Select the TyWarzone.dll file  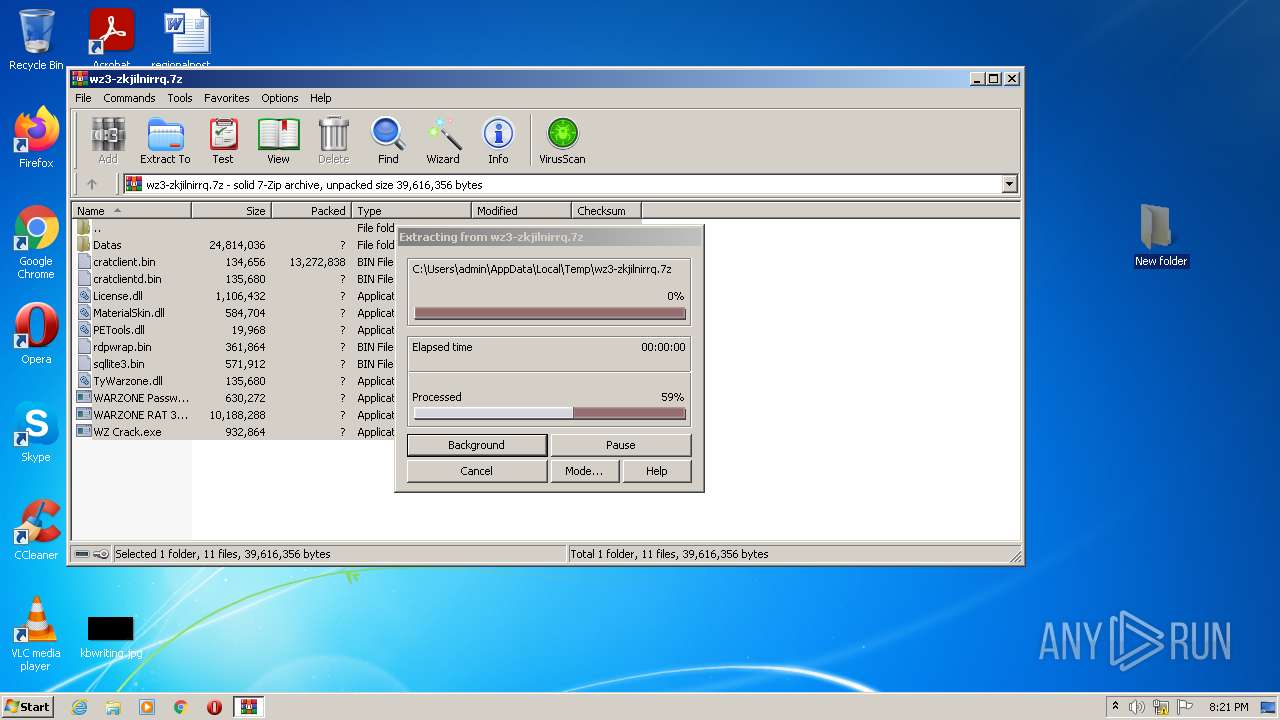[x=235, y=381]
